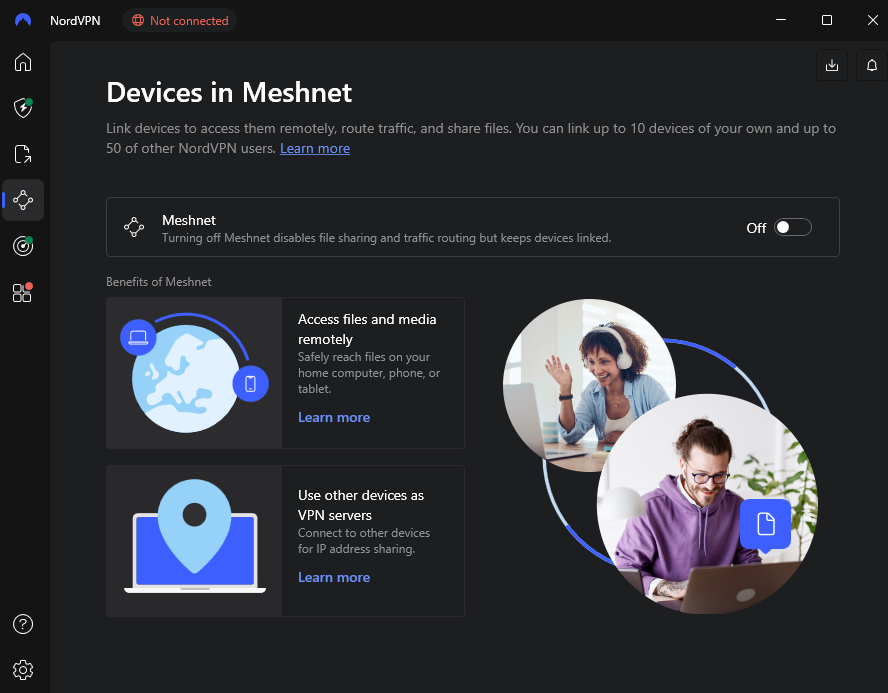Screen dimensions: 888x693
Task: Open the help section
Action: coord(23,624)
